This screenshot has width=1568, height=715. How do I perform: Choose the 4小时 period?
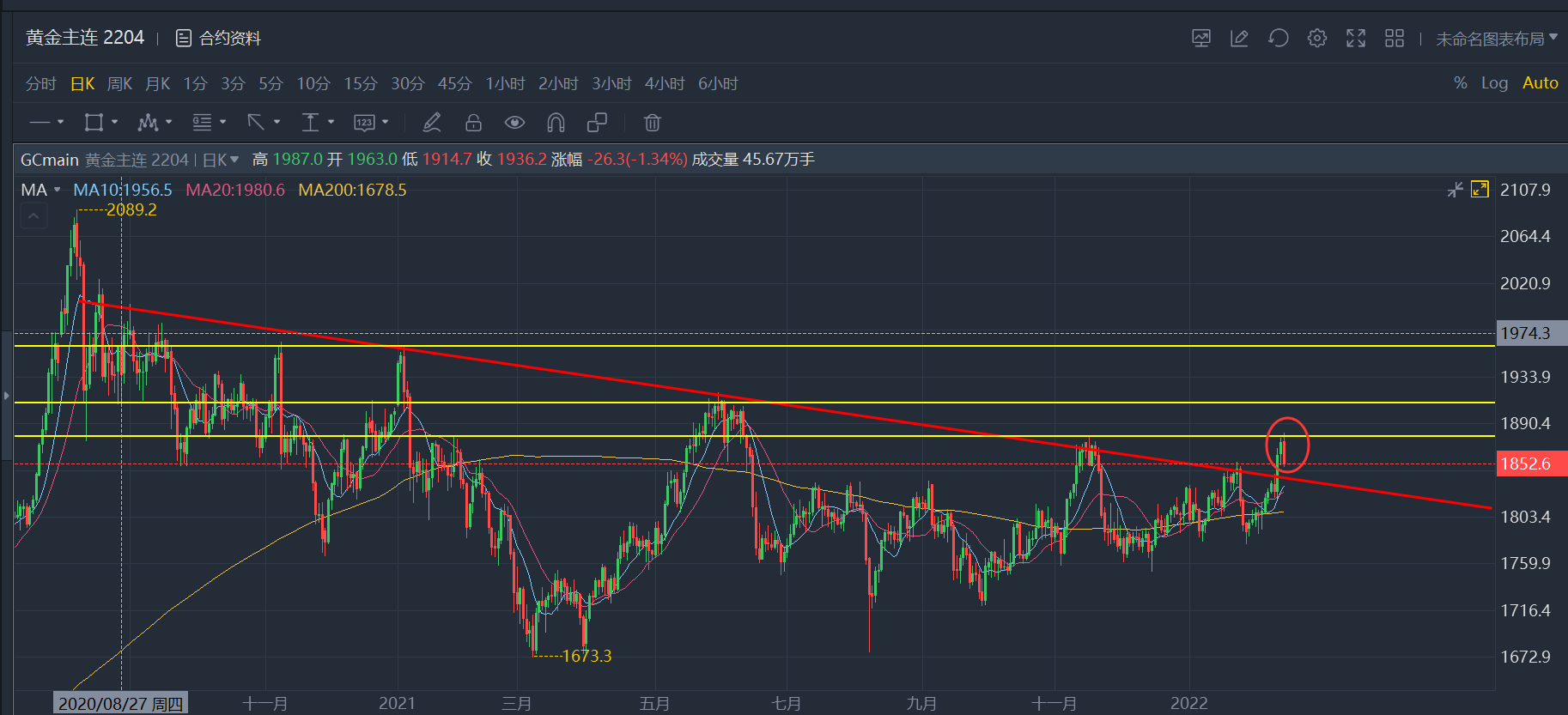tap(665, 83)
